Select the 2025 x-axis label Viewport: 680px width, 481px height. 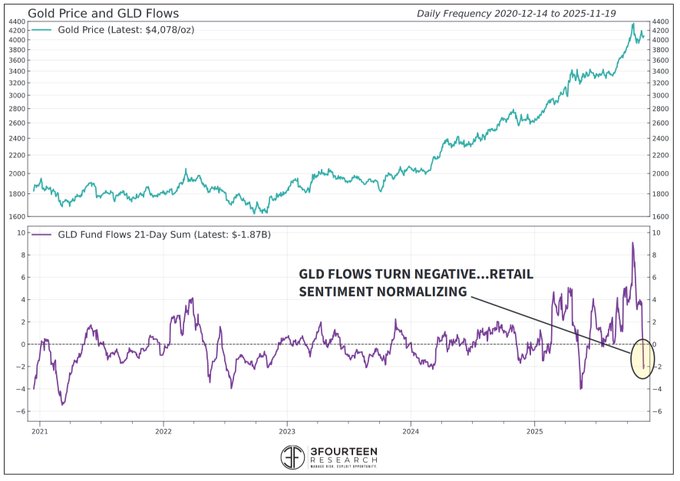coord(534,432)
